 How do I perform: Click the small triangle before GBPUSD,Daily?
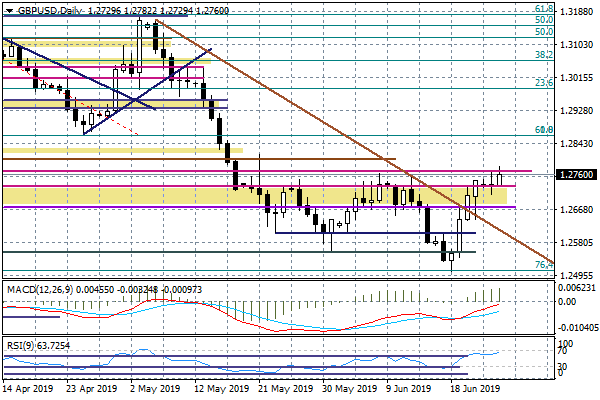10,11
